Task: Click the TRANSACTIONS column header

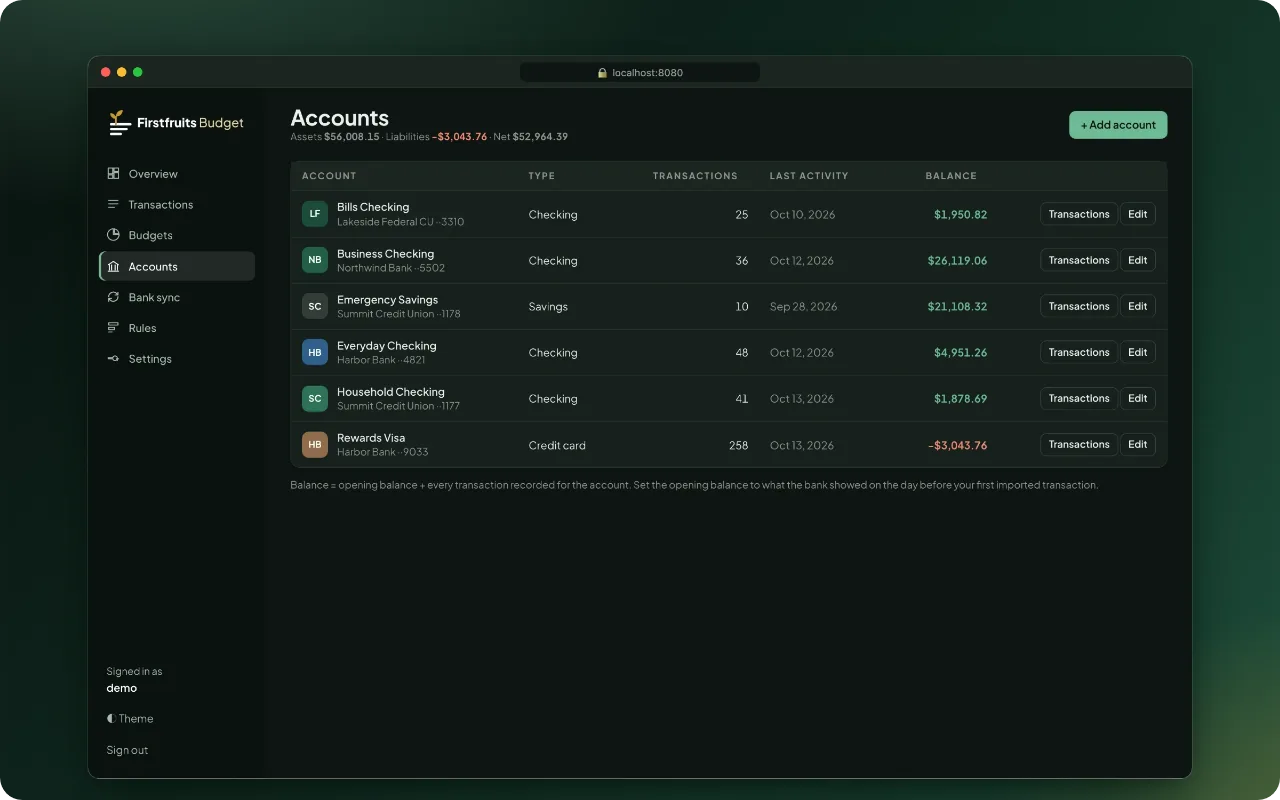Action: click(x=695, y=176)
